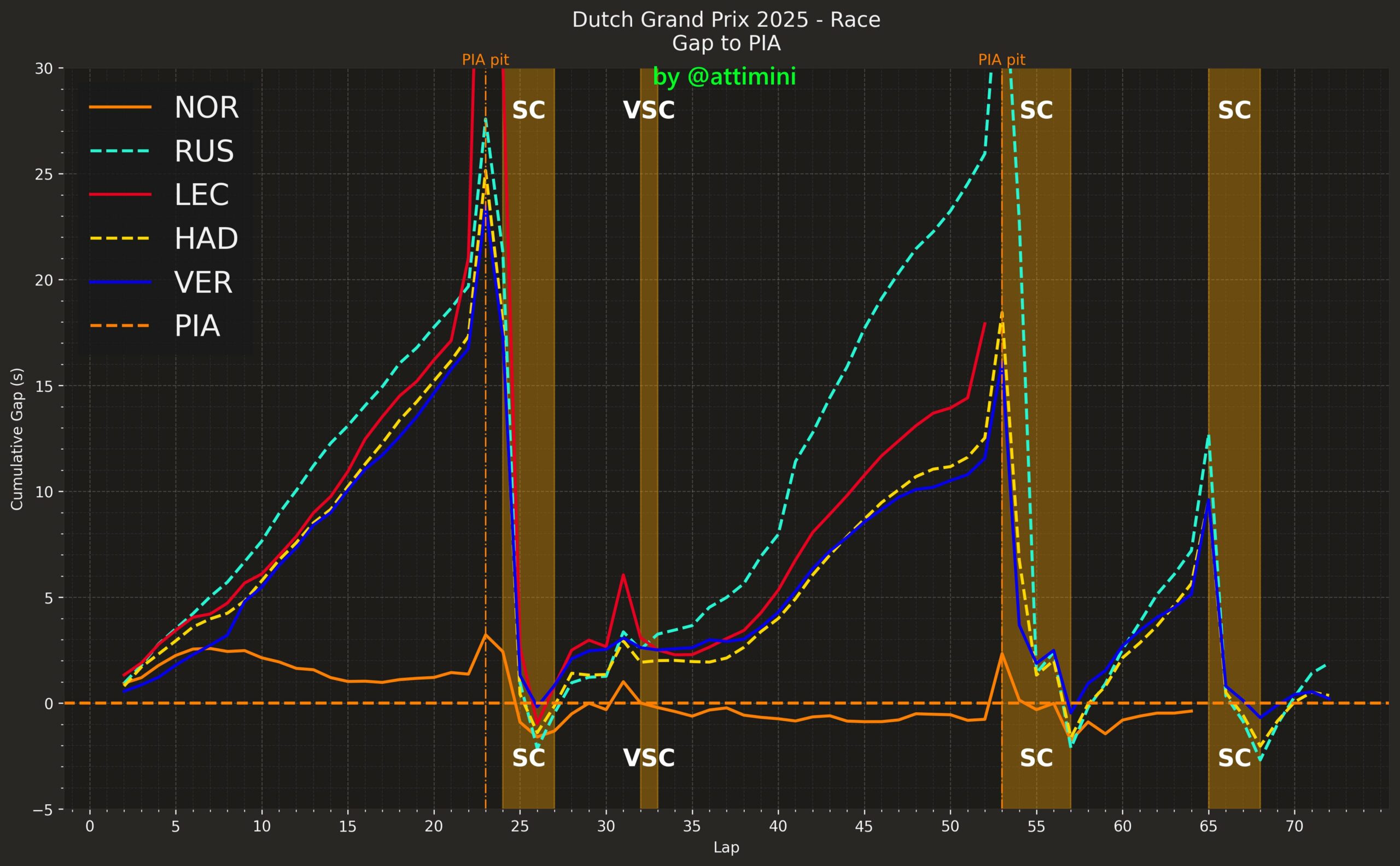Pick the 50 tick on the Lap axis
This screenshot has width=1400, height=866.
pos(950,827)
